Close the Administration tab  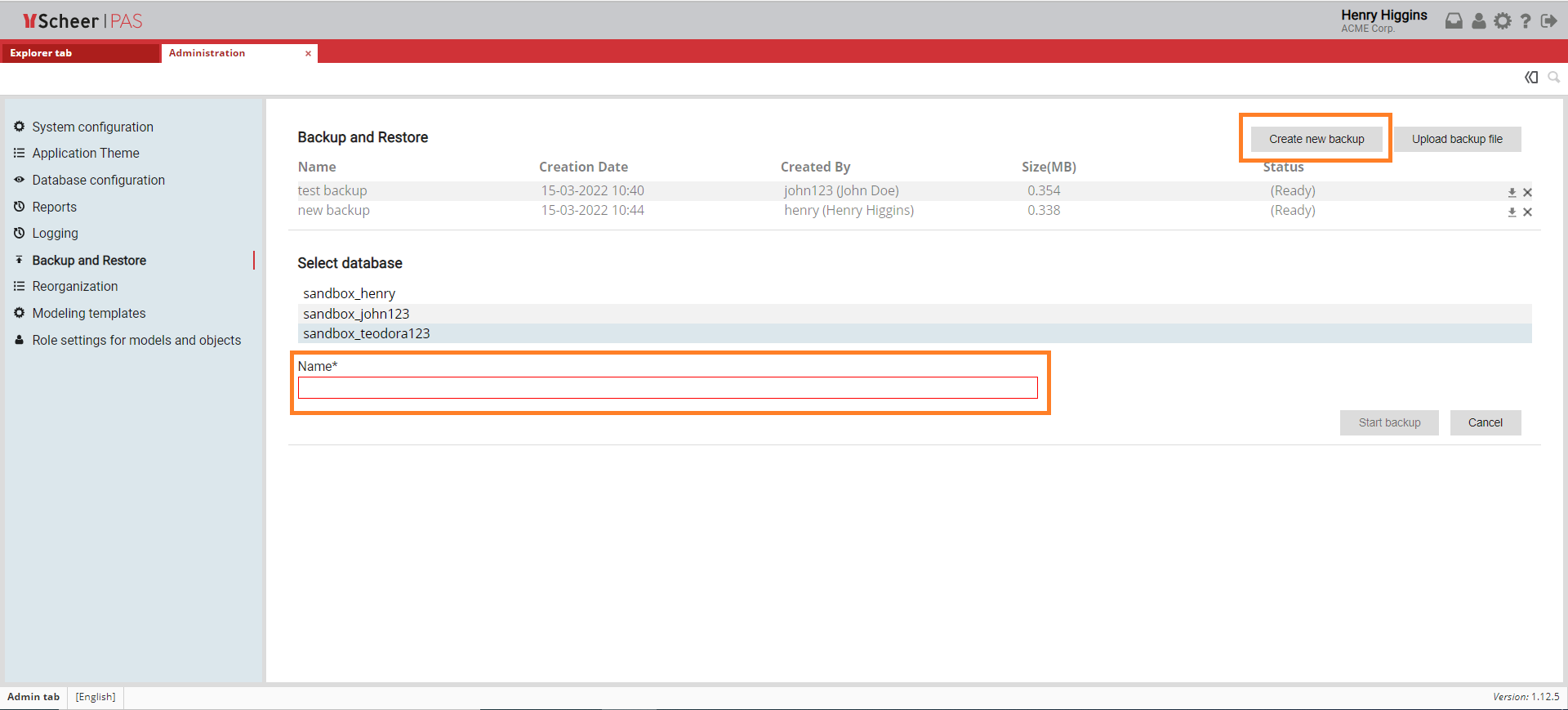(x=308, y=54)
